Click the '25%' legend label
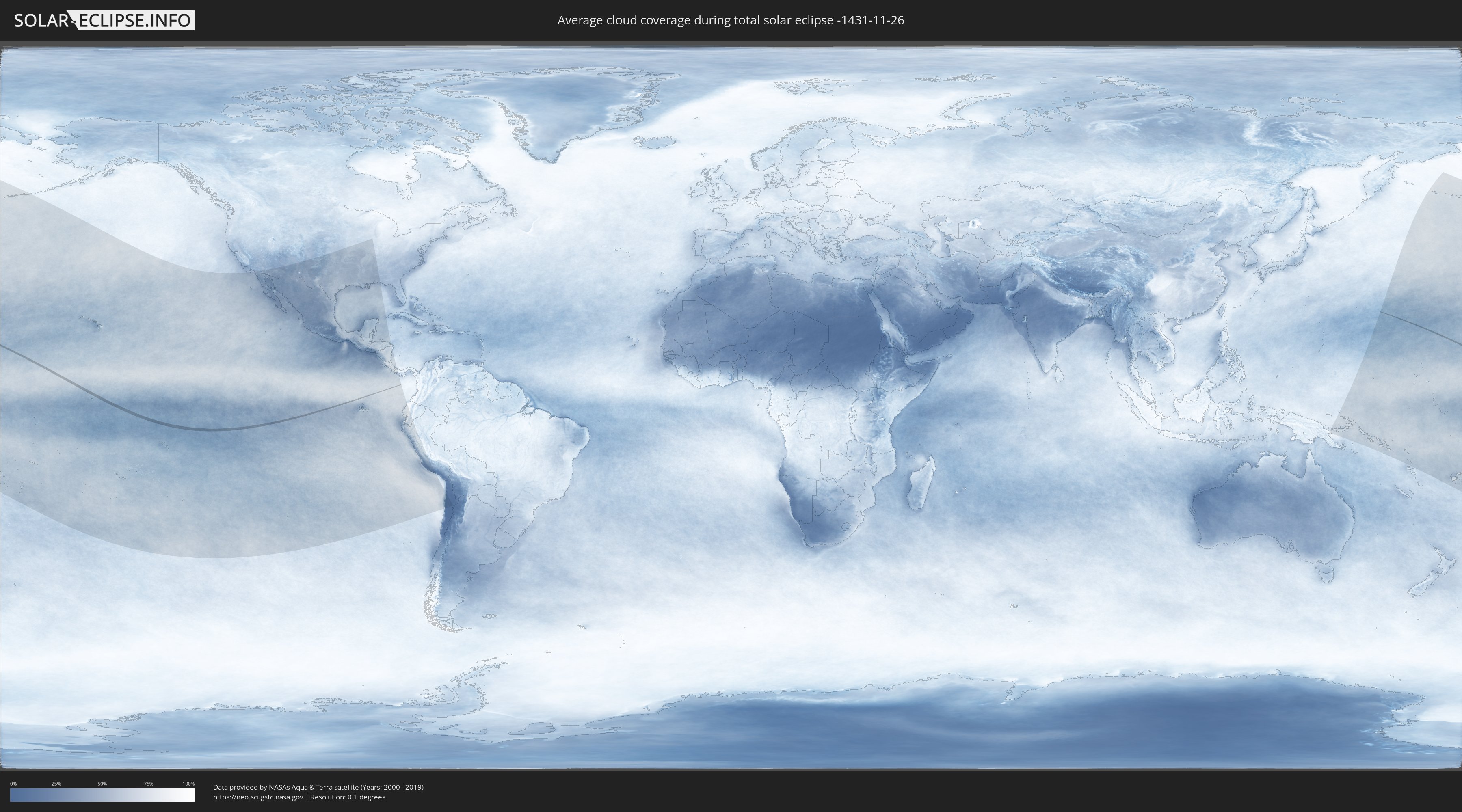This screenshot has width=1462, height=812. [56, 784]
